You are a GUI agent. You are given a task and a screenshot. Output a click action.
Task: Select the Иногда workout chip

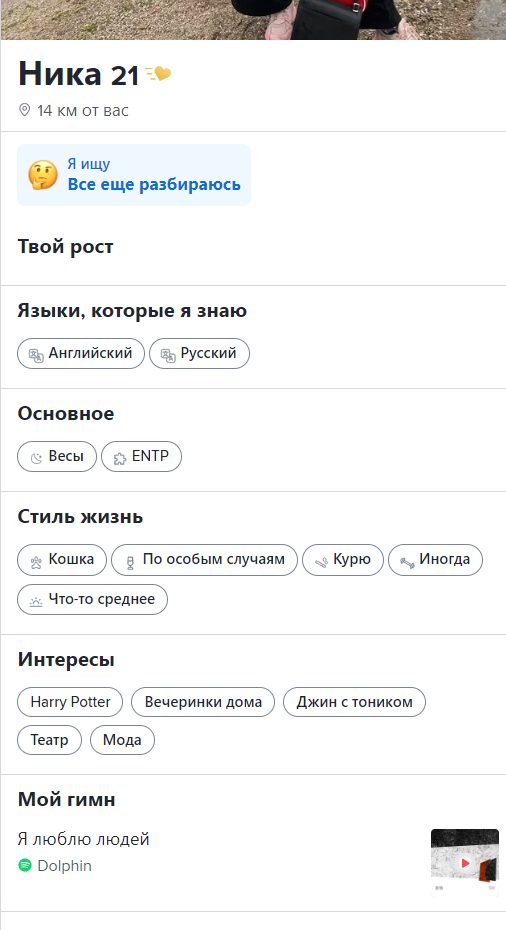[435, 560]
